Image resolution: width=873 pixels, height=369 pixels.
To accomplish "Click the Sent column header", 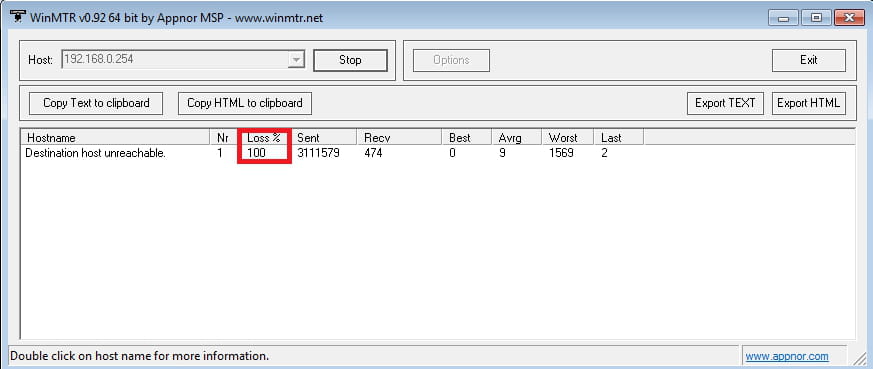I will click(323, 137).
